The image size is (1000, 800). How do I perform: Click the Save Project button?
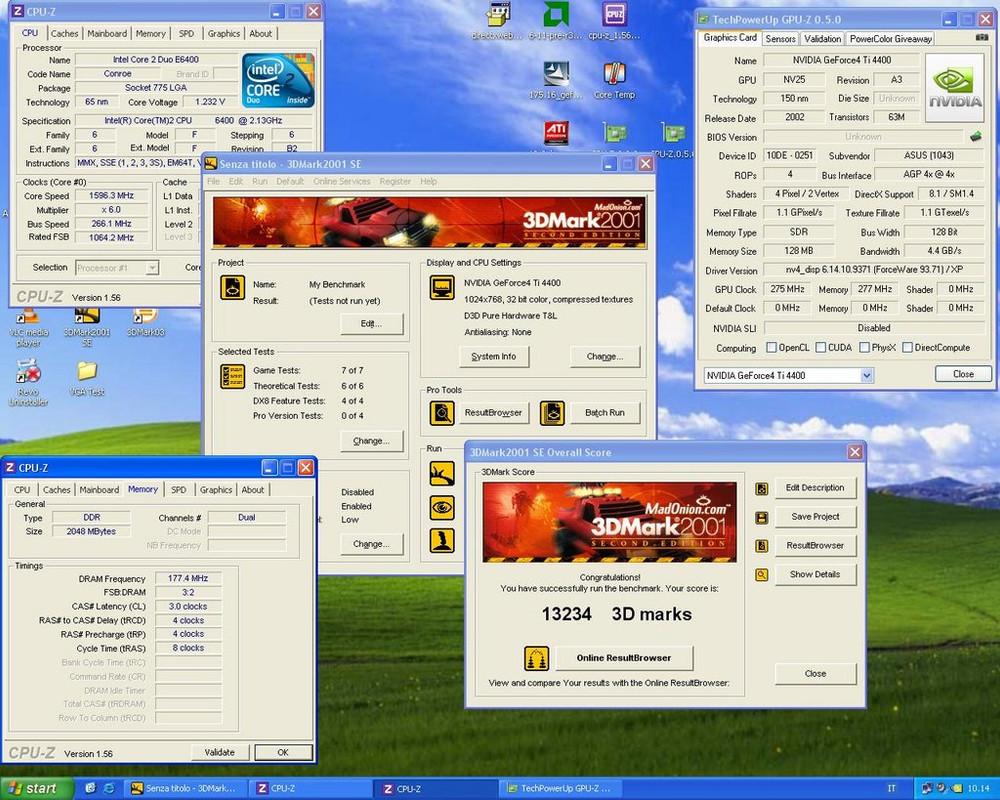(815, 517)
